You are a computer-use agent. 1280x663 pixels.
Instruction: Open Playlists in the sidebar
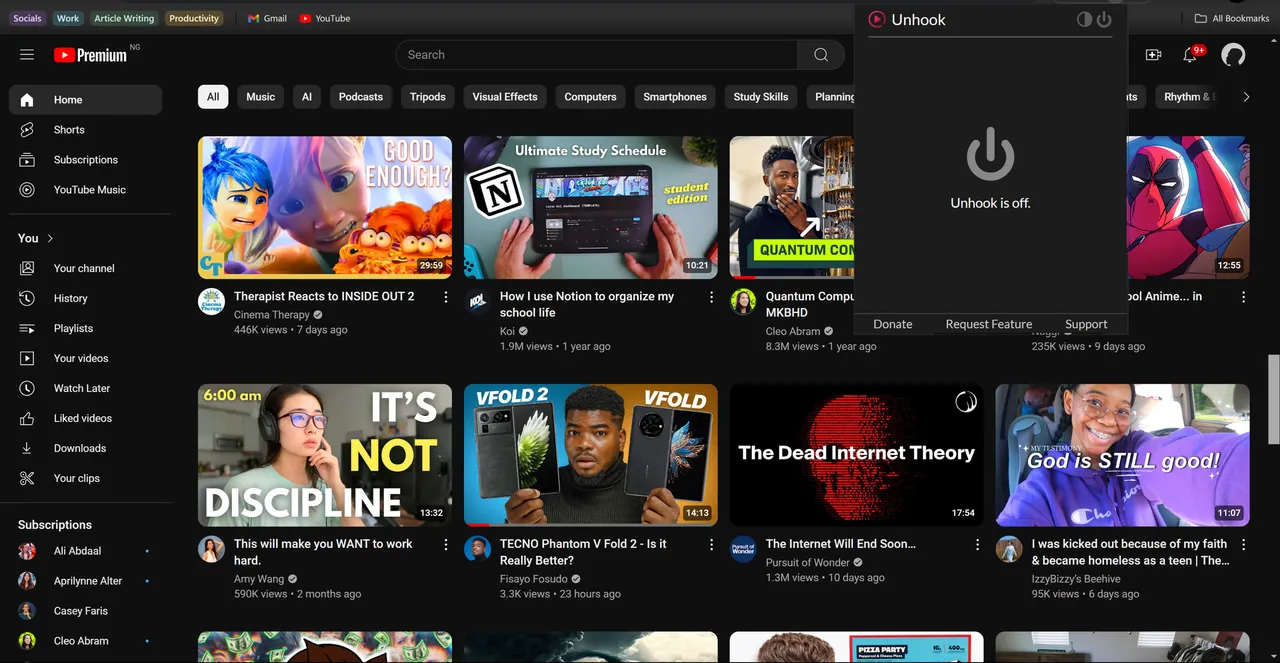pyautogui.click(x=85, y=328)
